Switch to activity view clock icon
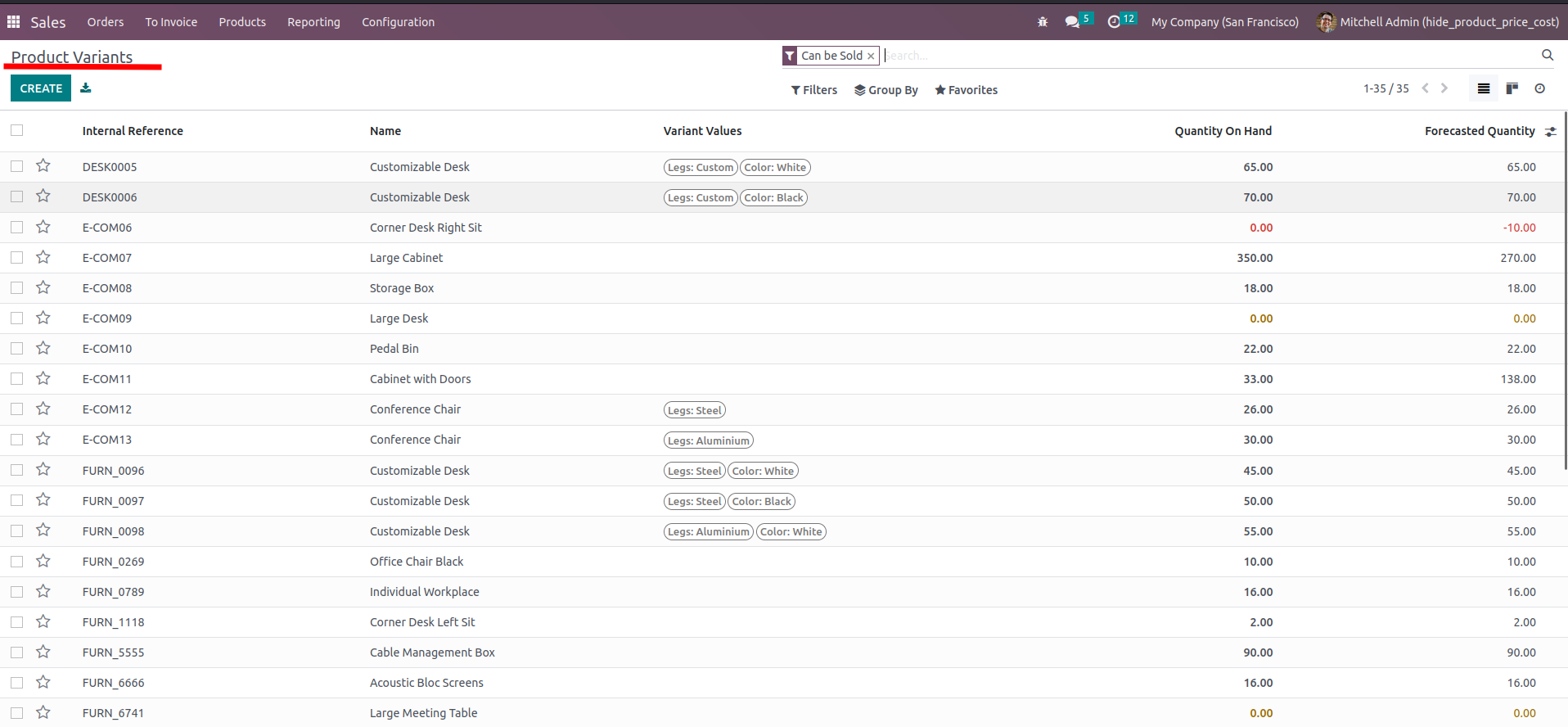 [1540, 88]
